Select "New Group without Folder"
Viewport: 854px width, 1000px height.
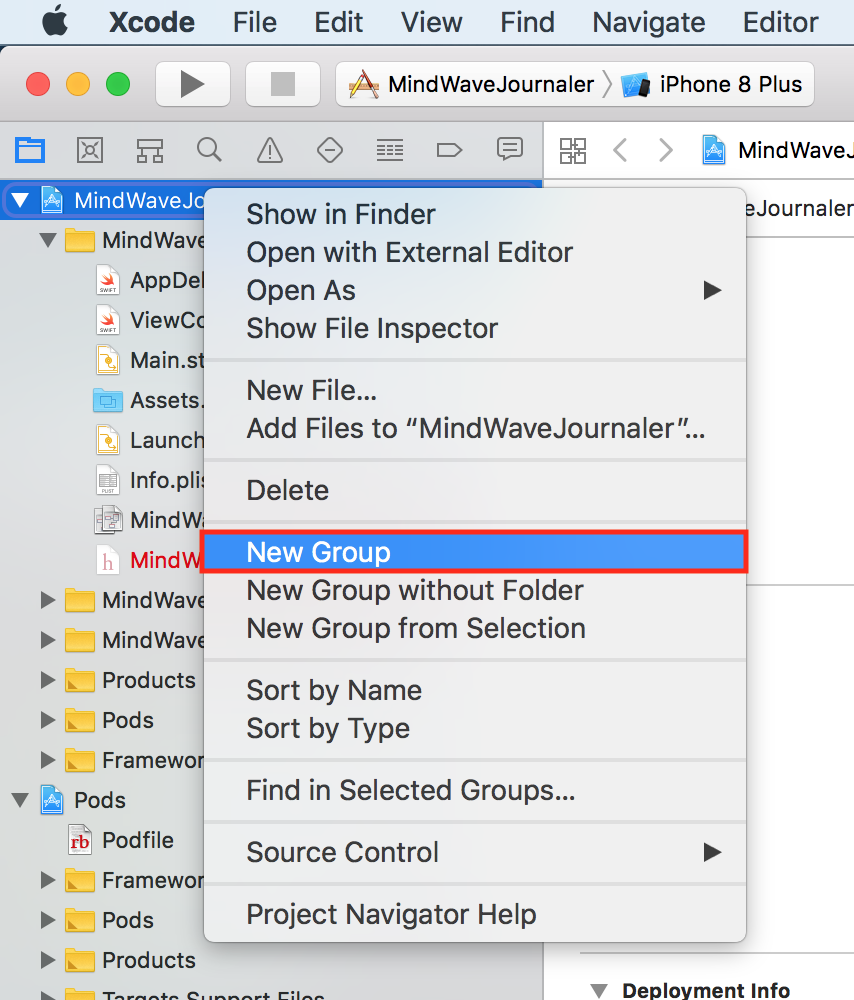[x=414, y=590]
